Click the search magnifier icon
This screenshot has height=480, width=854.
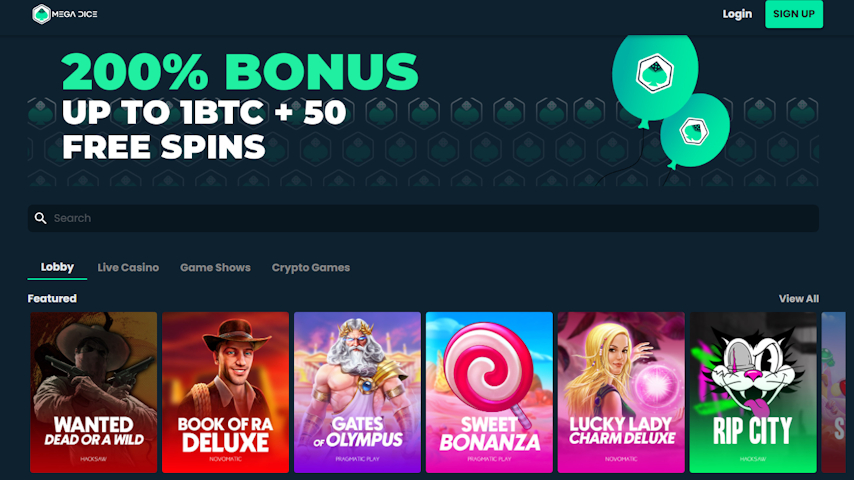point(40,218)
